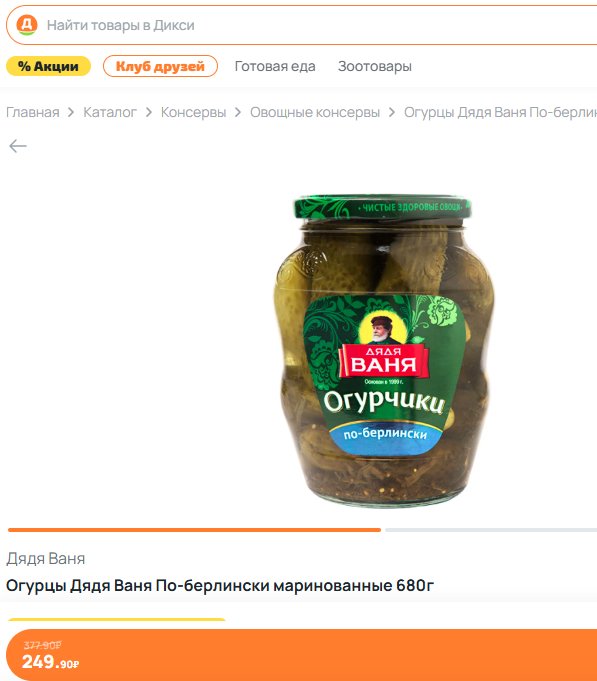Click the chevron after Овощные консервы breadcrumb
Screen dimensions: 597x681
pos(392,112)
